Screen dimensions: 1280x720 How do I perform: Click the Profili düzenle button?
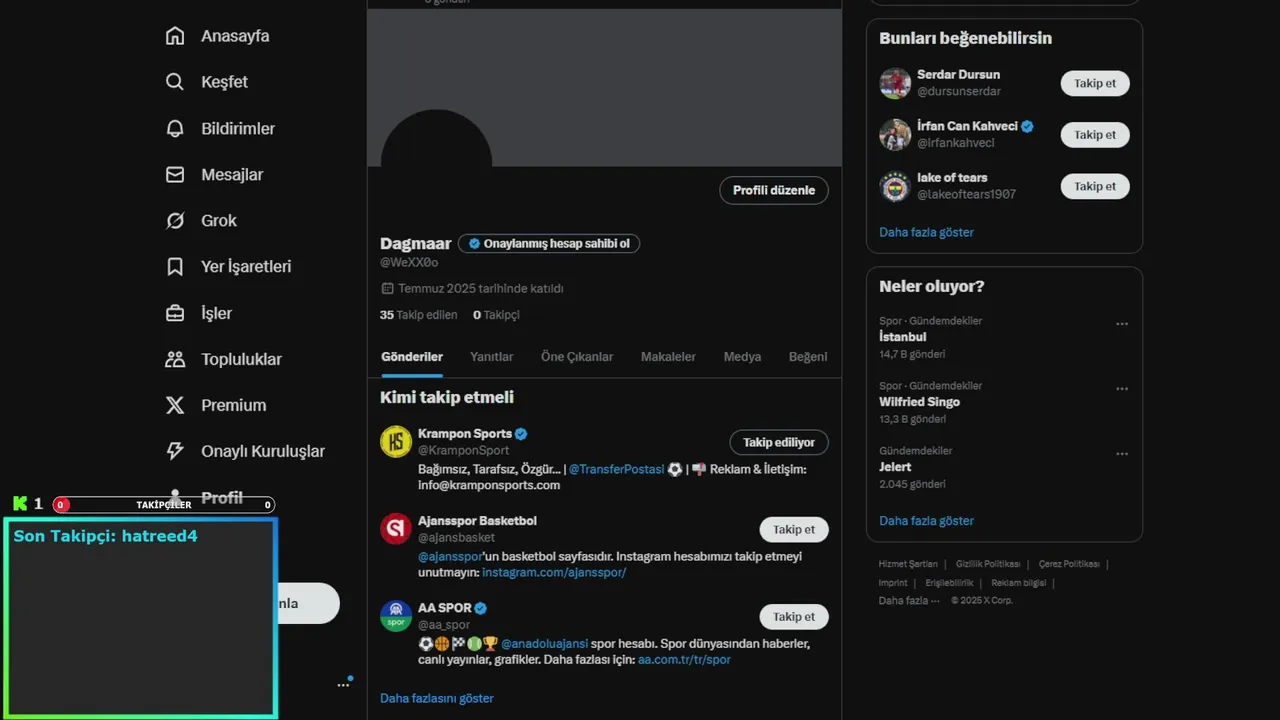(774, 190)
